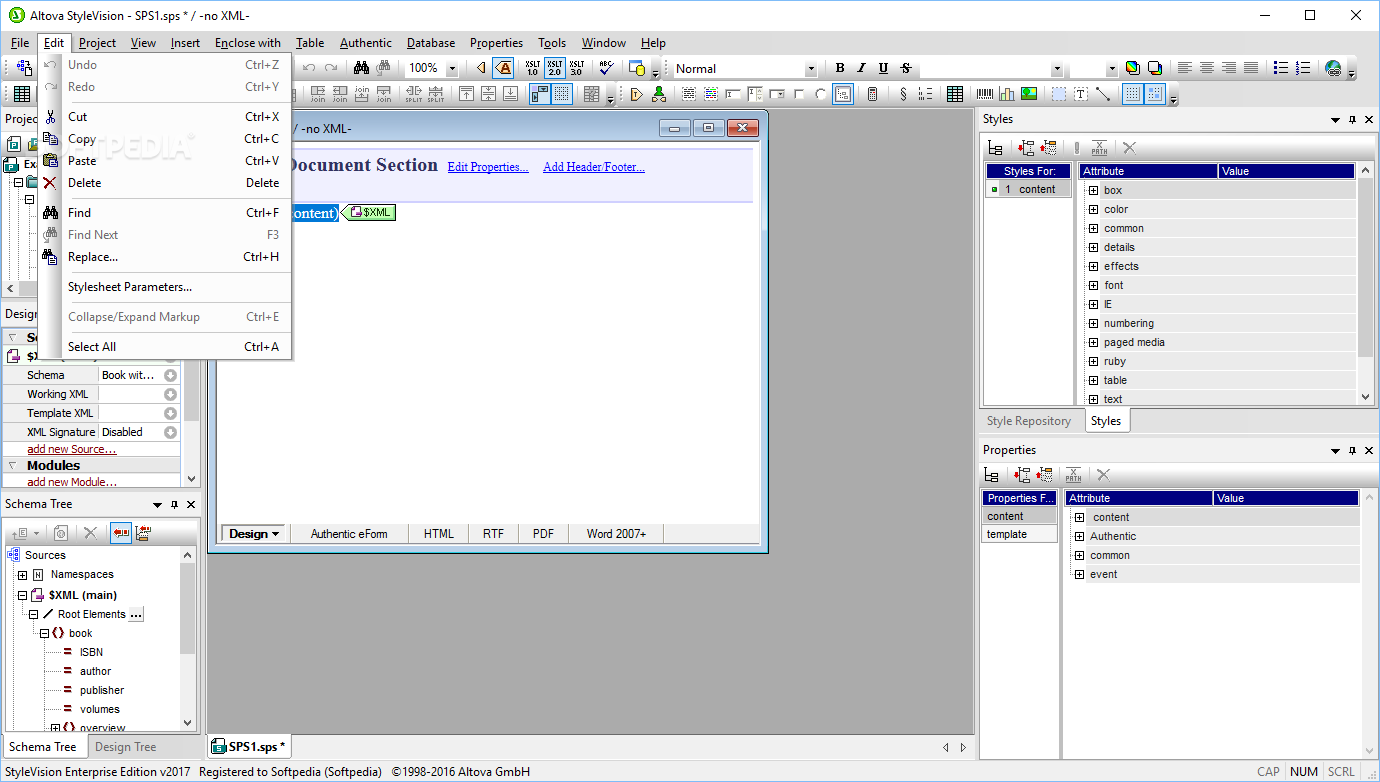Viewport: 1380px width, 782px height.
Task: Click the Italic formatting icon
Action: [x=862, y=68]
